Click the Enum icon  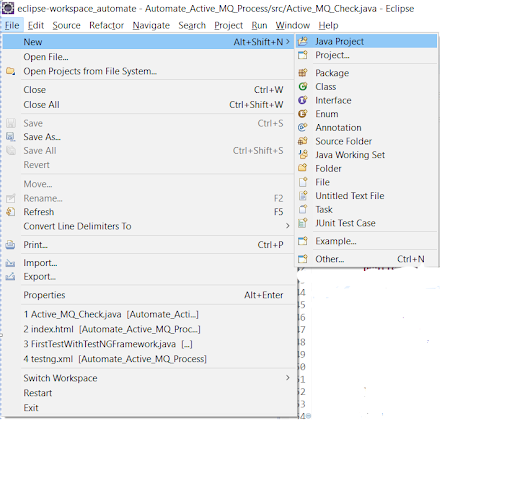pyautogui.click(x=303, y=114)
